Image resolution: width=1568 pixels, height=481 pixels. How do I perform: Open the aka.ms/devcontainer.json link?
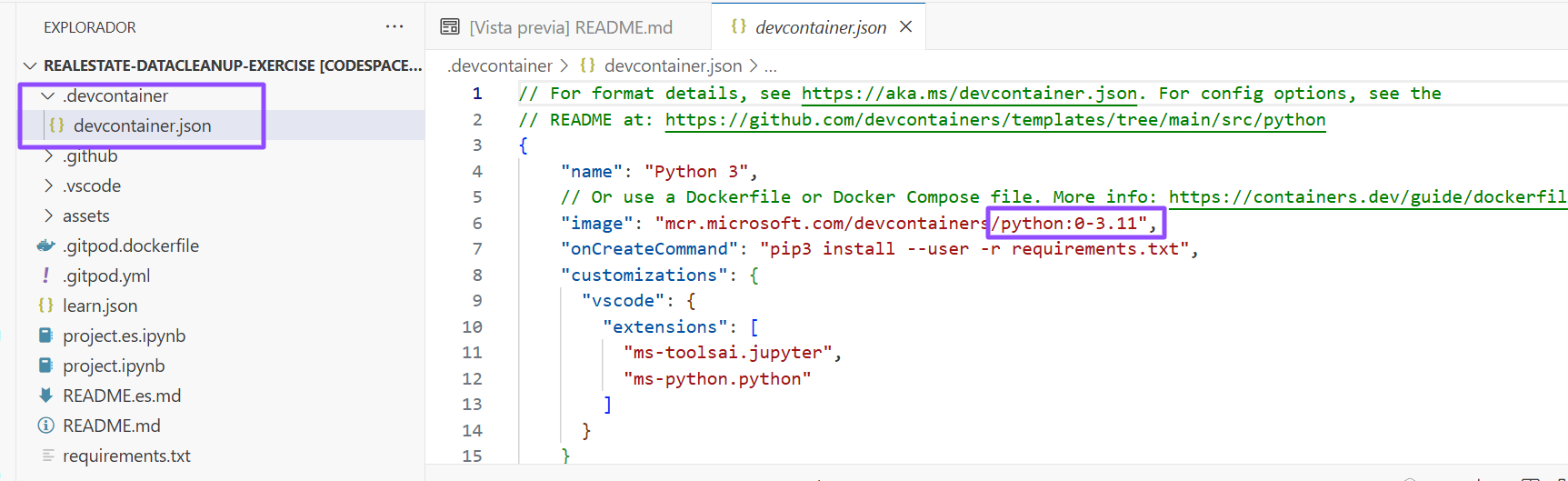point(969,94)
